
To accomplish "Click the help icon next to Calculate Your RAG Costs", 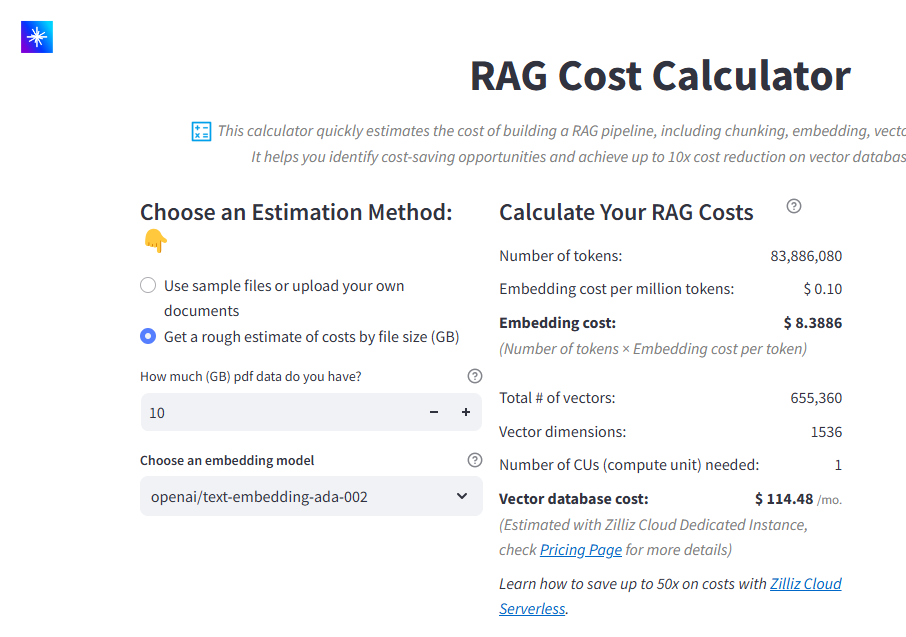I will (x=794, y=206).
